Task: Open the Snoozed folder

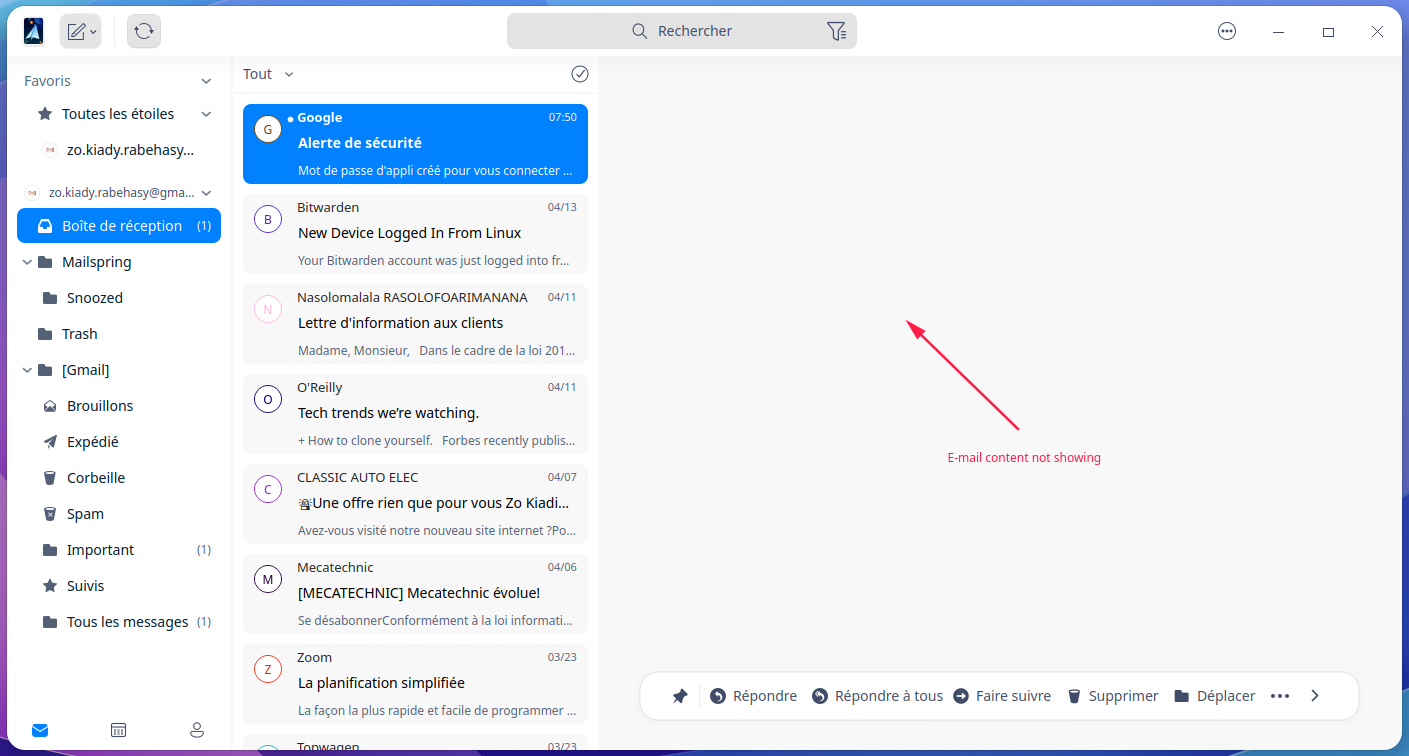Action: point(119,298)
